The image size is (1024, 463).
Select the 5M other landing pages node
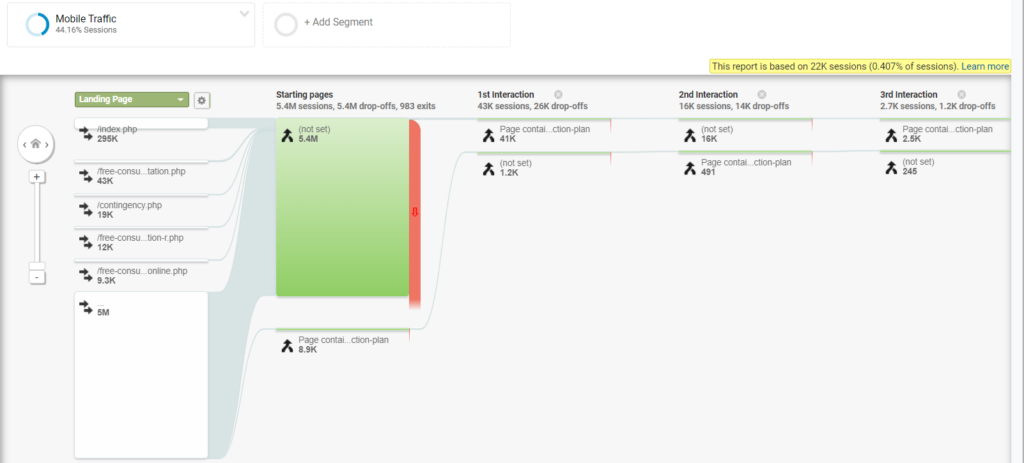141,375
